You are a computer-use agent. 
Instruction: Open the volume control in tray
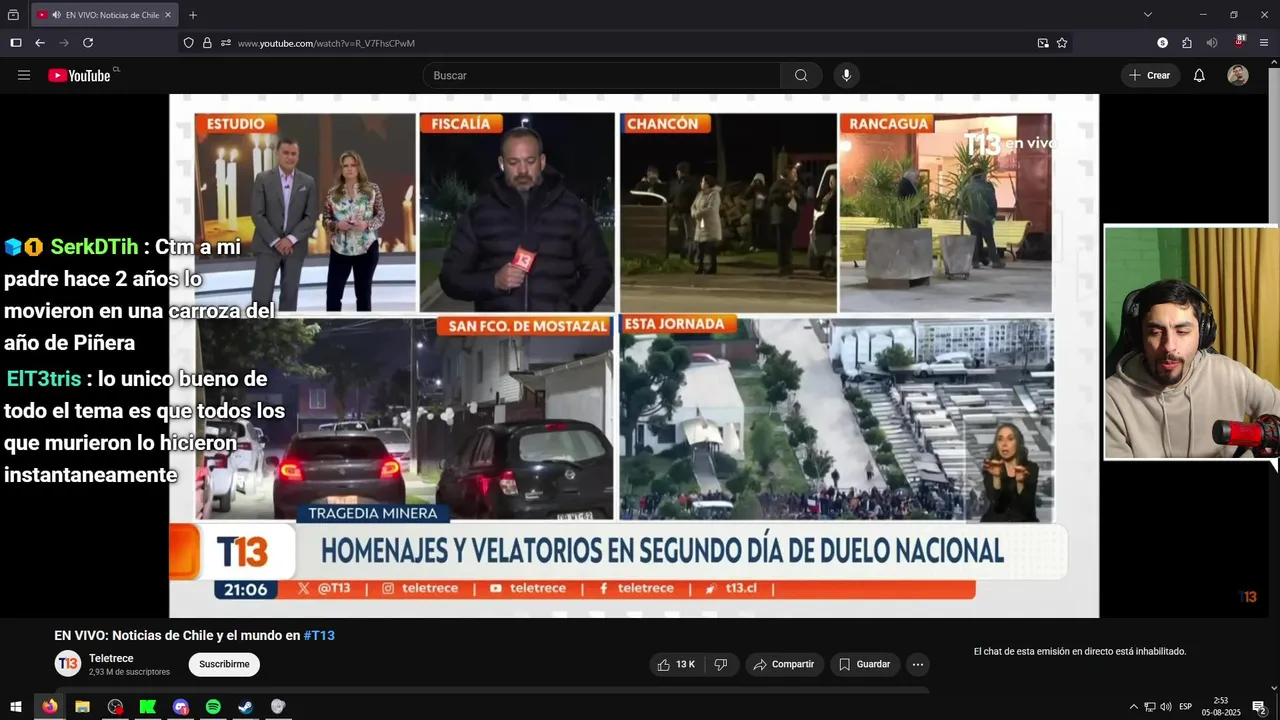click(1165, 707)
